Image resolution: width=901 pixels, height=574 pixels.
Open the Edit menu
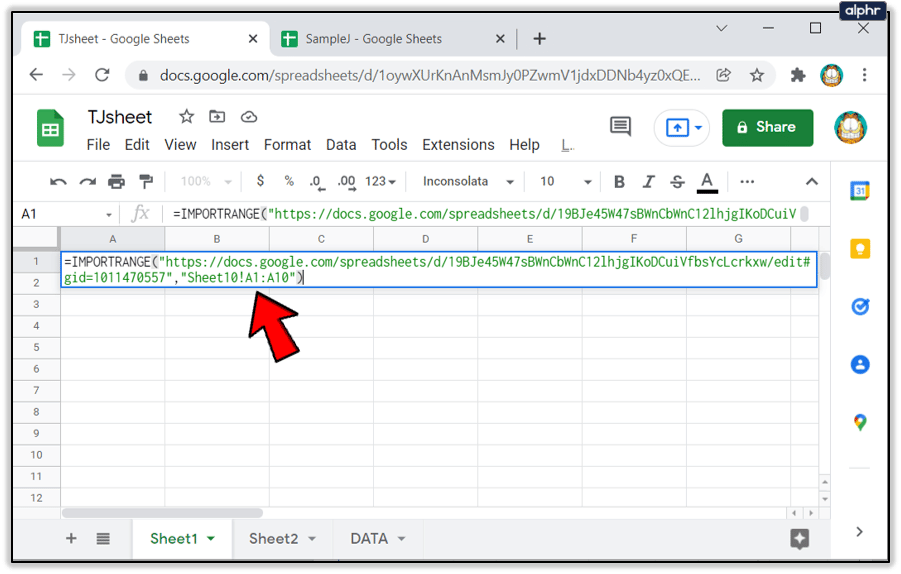137,145
